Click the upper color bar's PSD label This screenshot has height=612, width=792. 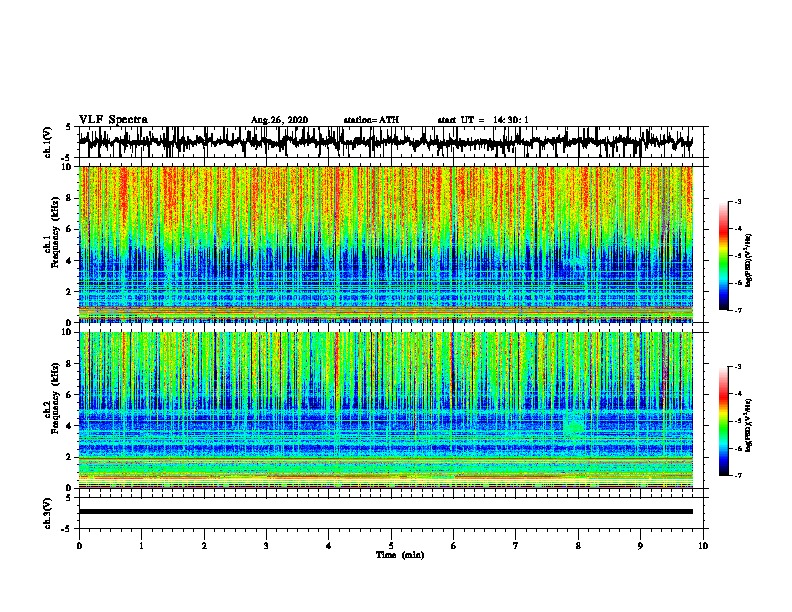coord(749,261)
